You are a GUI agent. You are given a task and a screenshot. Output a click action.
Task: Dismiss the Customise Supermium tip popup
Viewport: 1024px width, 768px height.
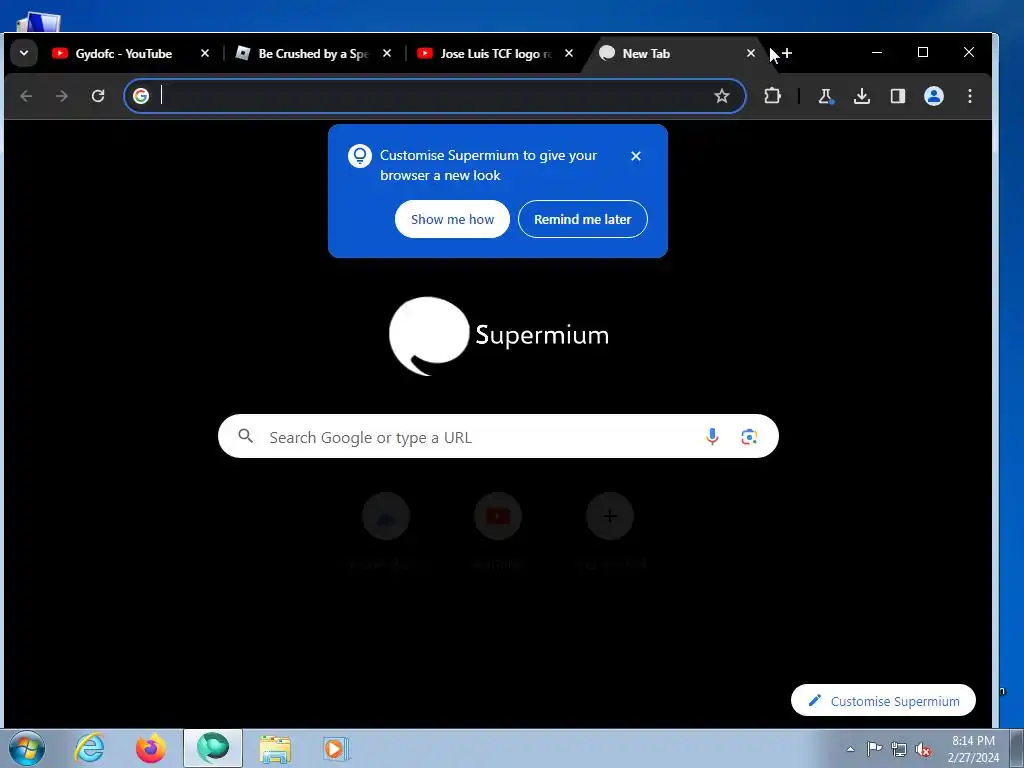[x=635, y=156]
